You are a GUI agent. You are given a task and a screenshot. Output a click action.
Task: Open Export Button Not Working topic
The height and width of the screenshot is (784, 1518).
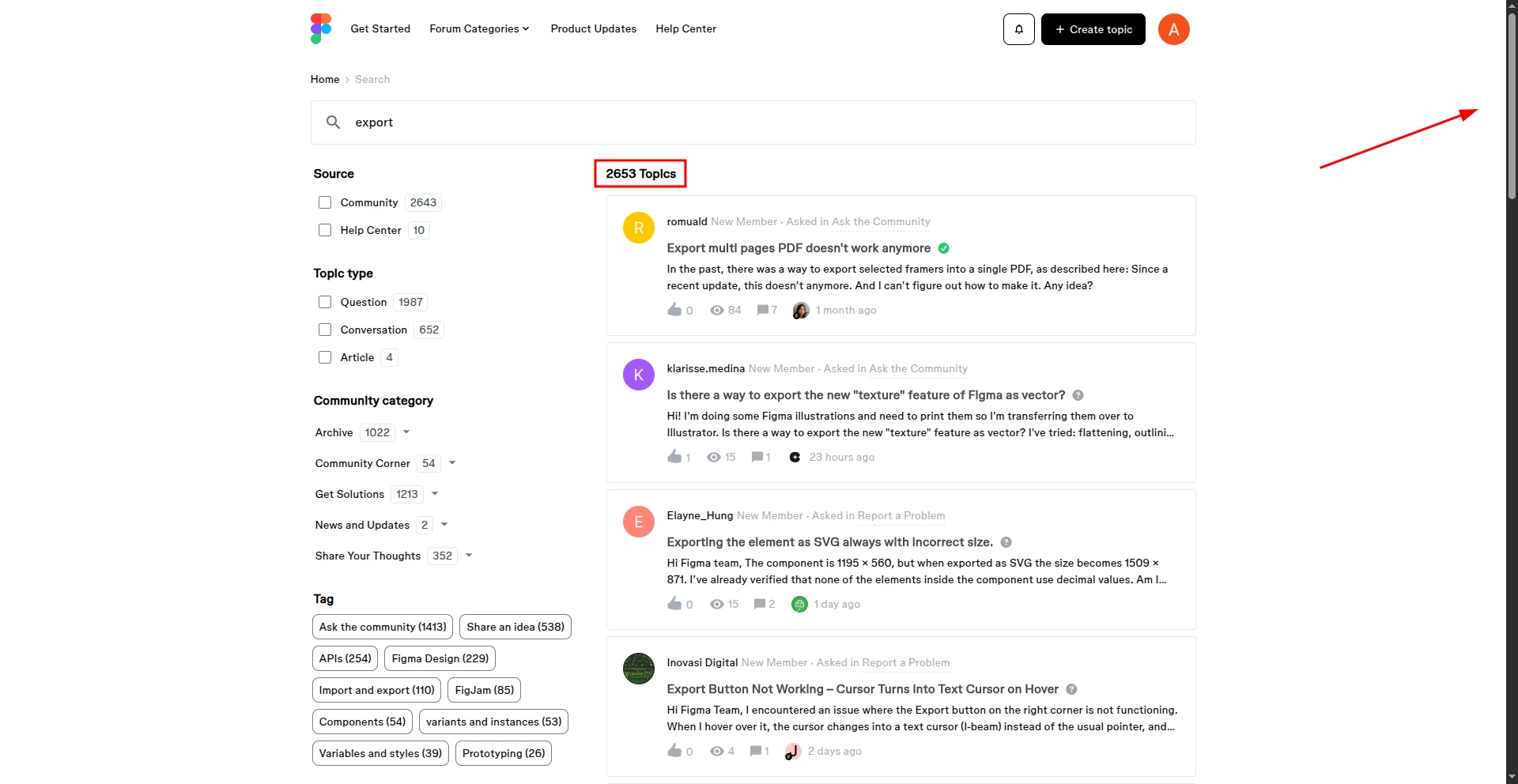pos(863,689)
